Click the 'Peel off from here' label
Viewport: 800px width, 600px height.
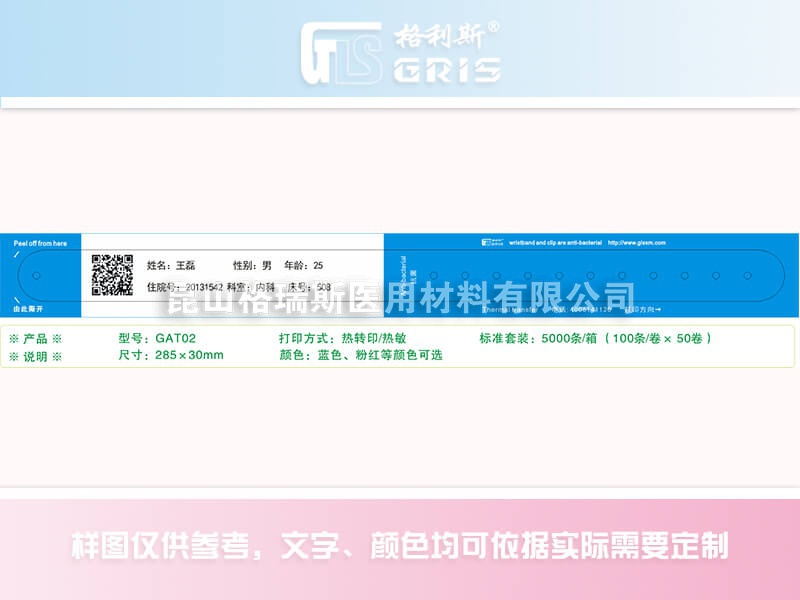click(40, 243)
